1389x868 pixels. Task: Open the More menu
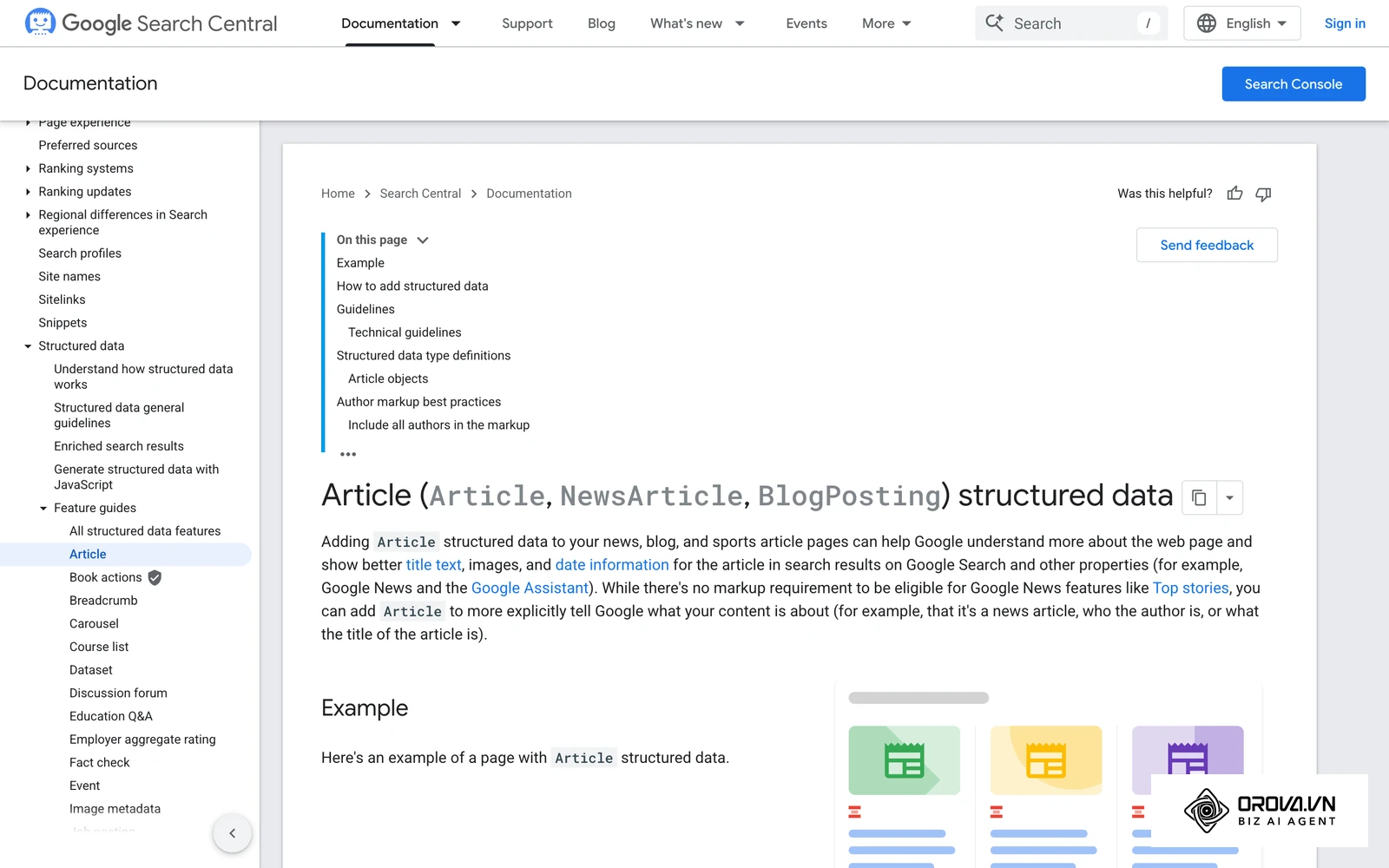pos(886,23)
